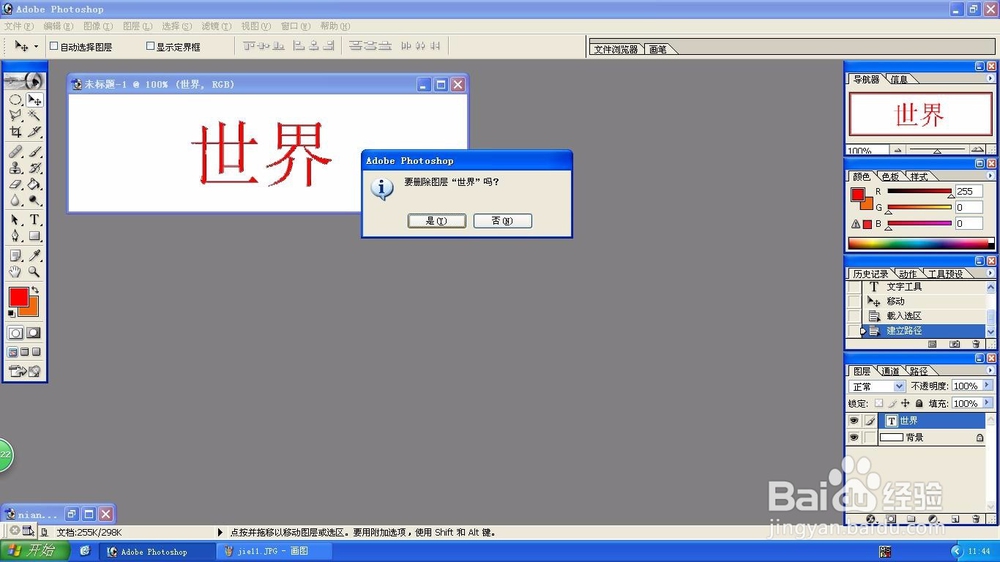Viewport: 1000px width, 562px height.
Task: Click 是 button to confirm delete
Action: click(x=437, y=221)
